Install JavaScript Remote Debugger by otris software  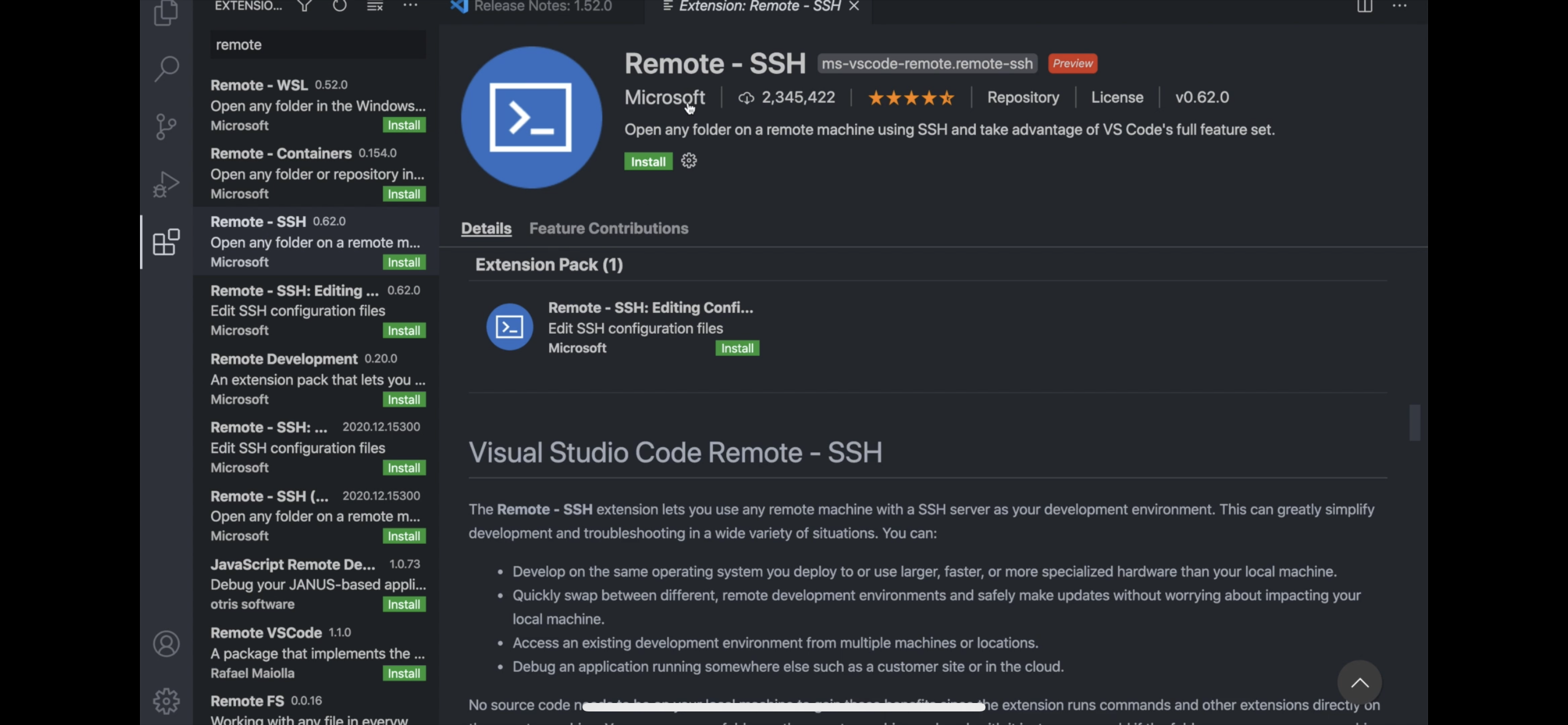click(x=404, y=605)
